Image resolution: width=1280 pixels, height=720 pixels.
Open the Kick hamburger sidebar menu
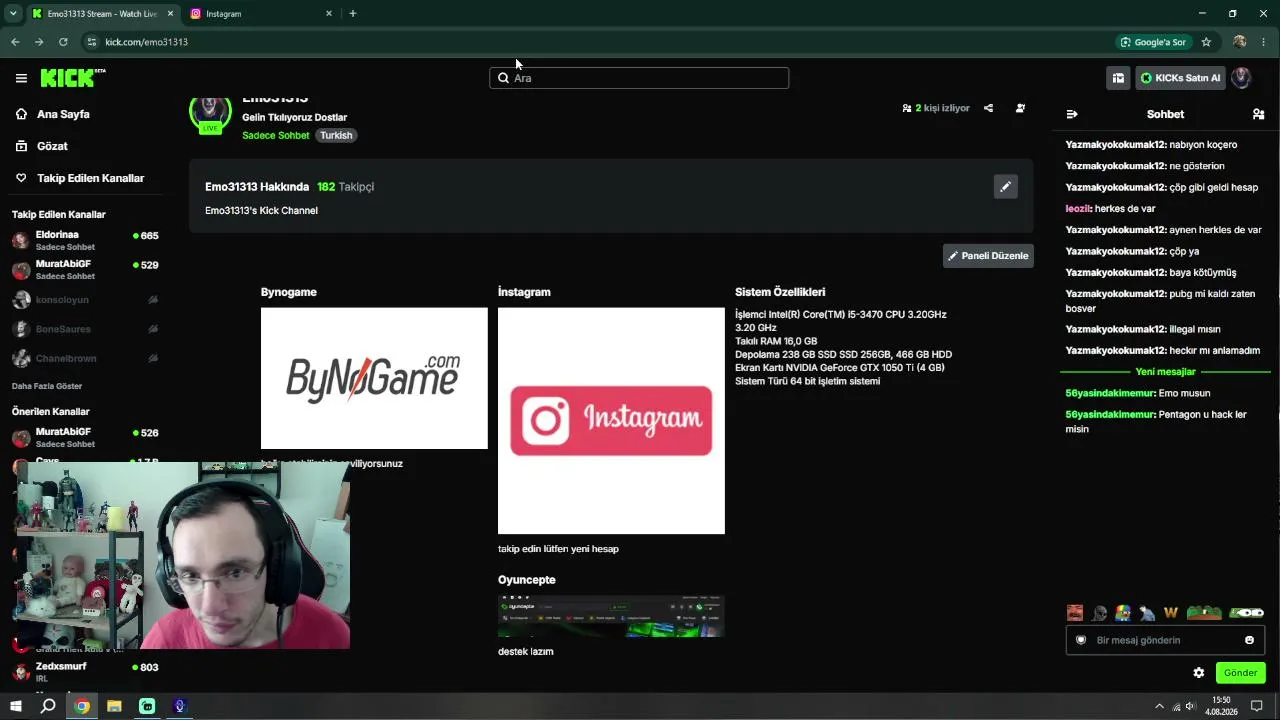coord(21,78)
